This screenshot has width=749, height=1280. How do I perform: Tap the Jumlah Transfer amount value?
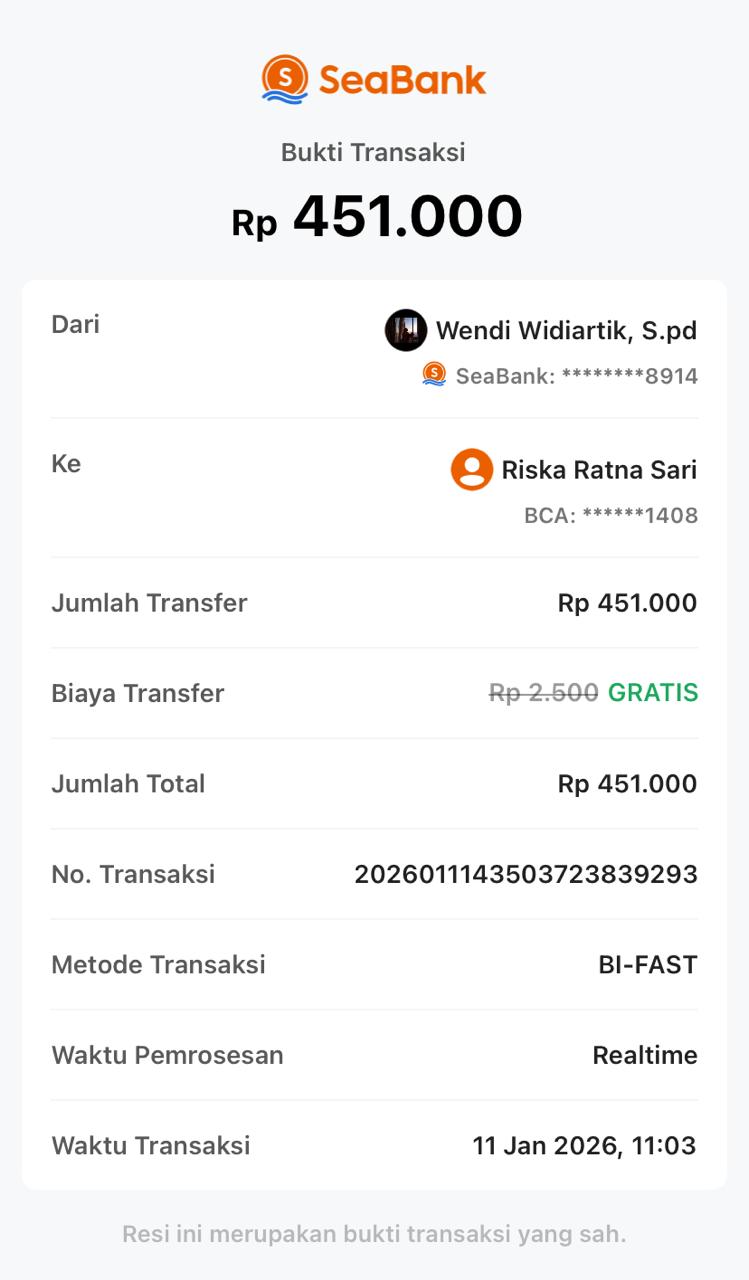coord(627,603)
